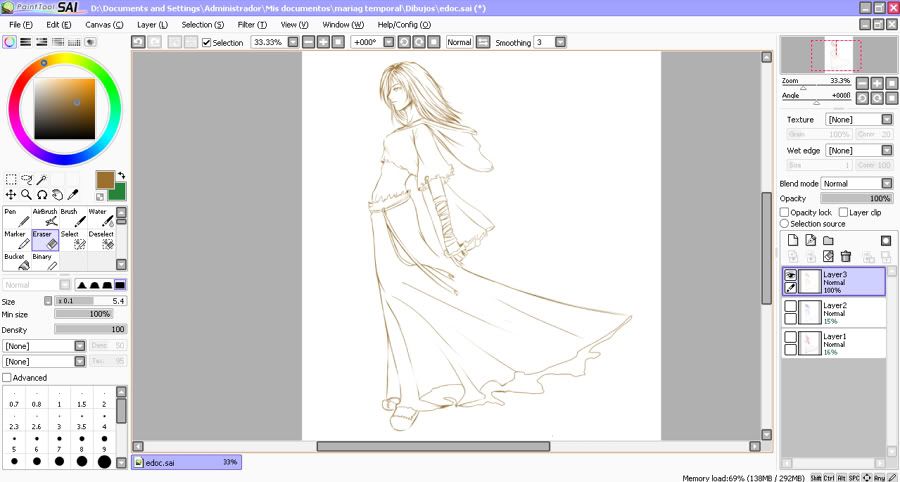Activate the magic wand tool
This screenshot has height=482, width=900.
pos(41,180)
